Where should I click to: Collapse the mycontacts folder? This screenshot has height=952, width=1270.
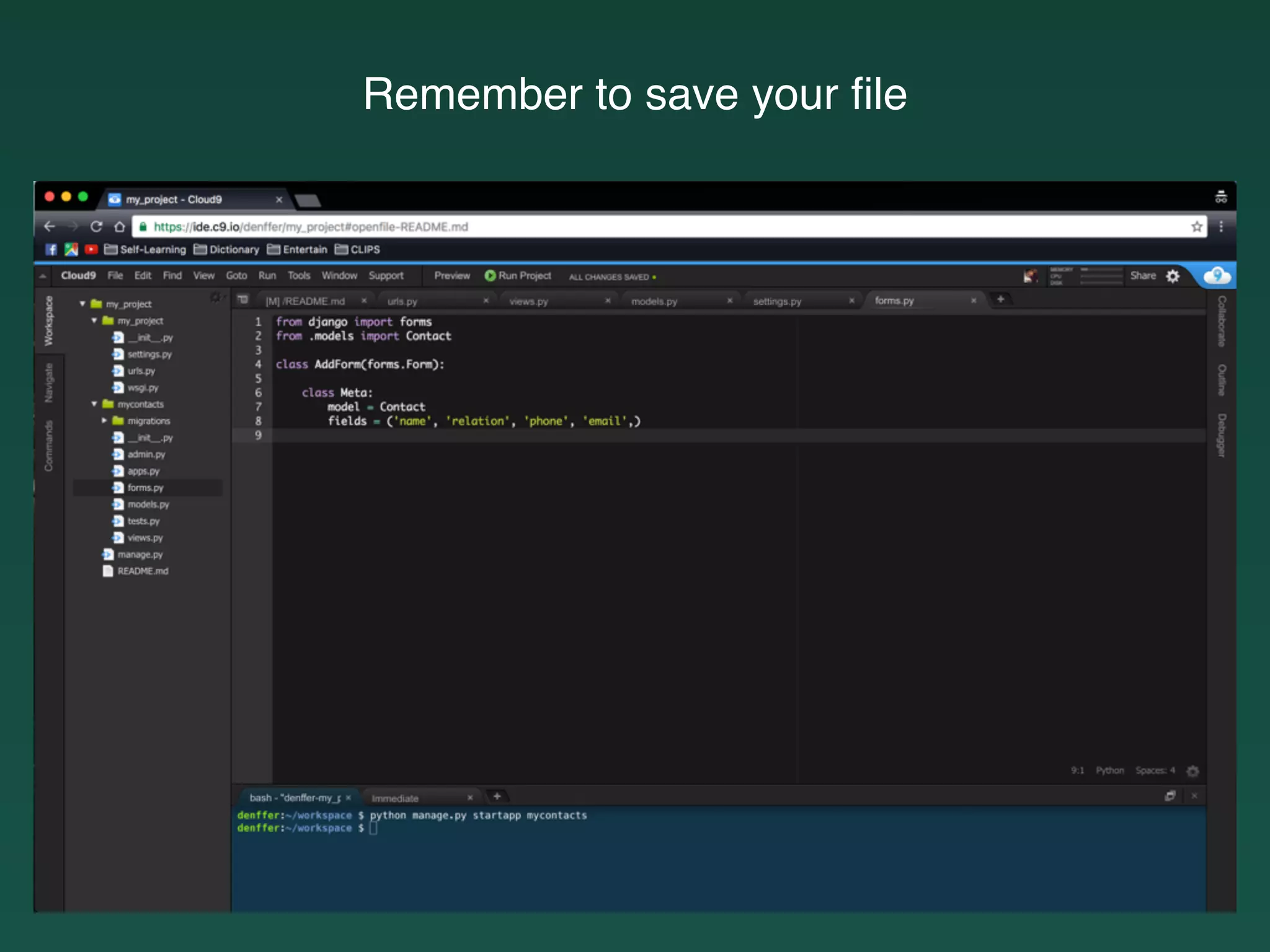pos(94,404)
